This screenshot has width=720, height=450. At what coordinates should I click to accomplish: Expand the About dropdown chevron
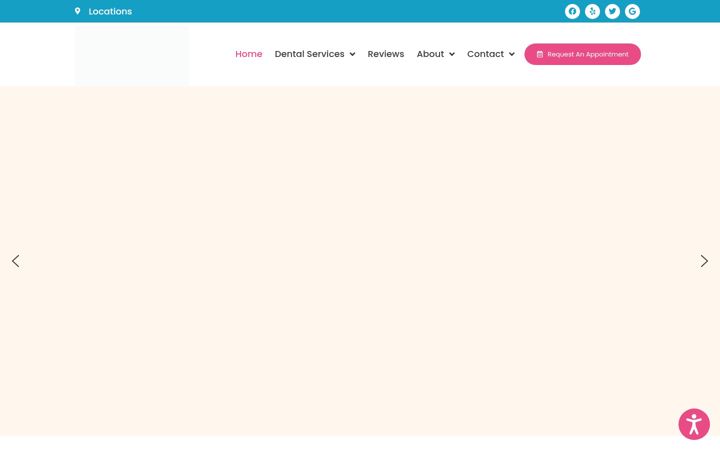pos(452,54)
